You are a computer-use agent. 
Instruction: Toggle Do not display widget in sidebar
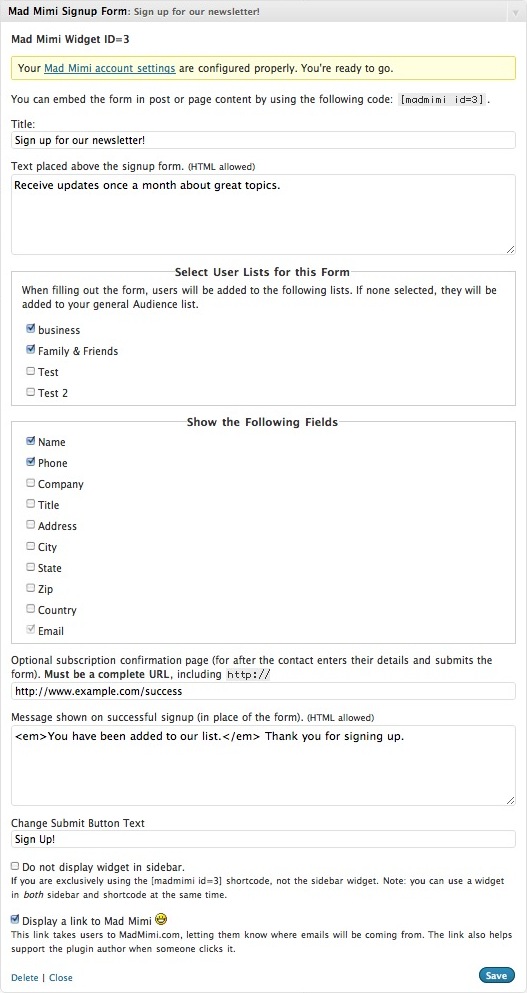[15, 866]
